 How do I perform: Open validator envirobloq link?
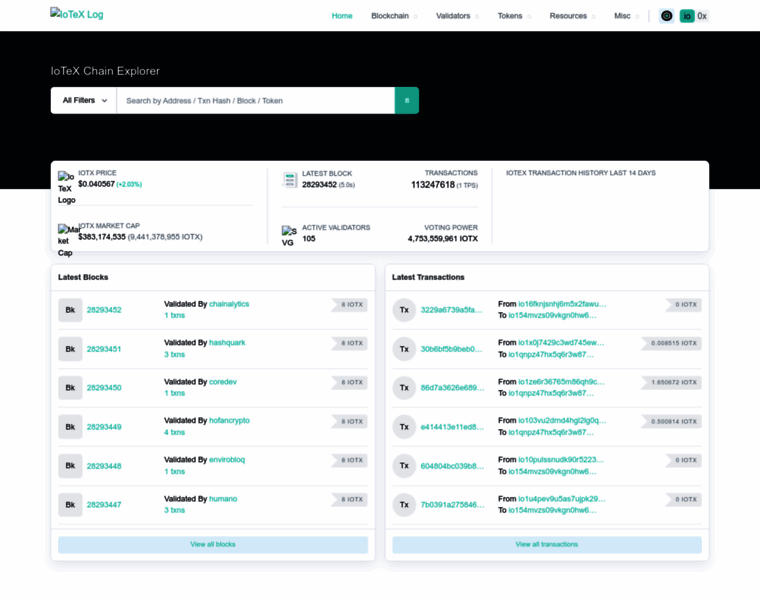tap(227, 459)
